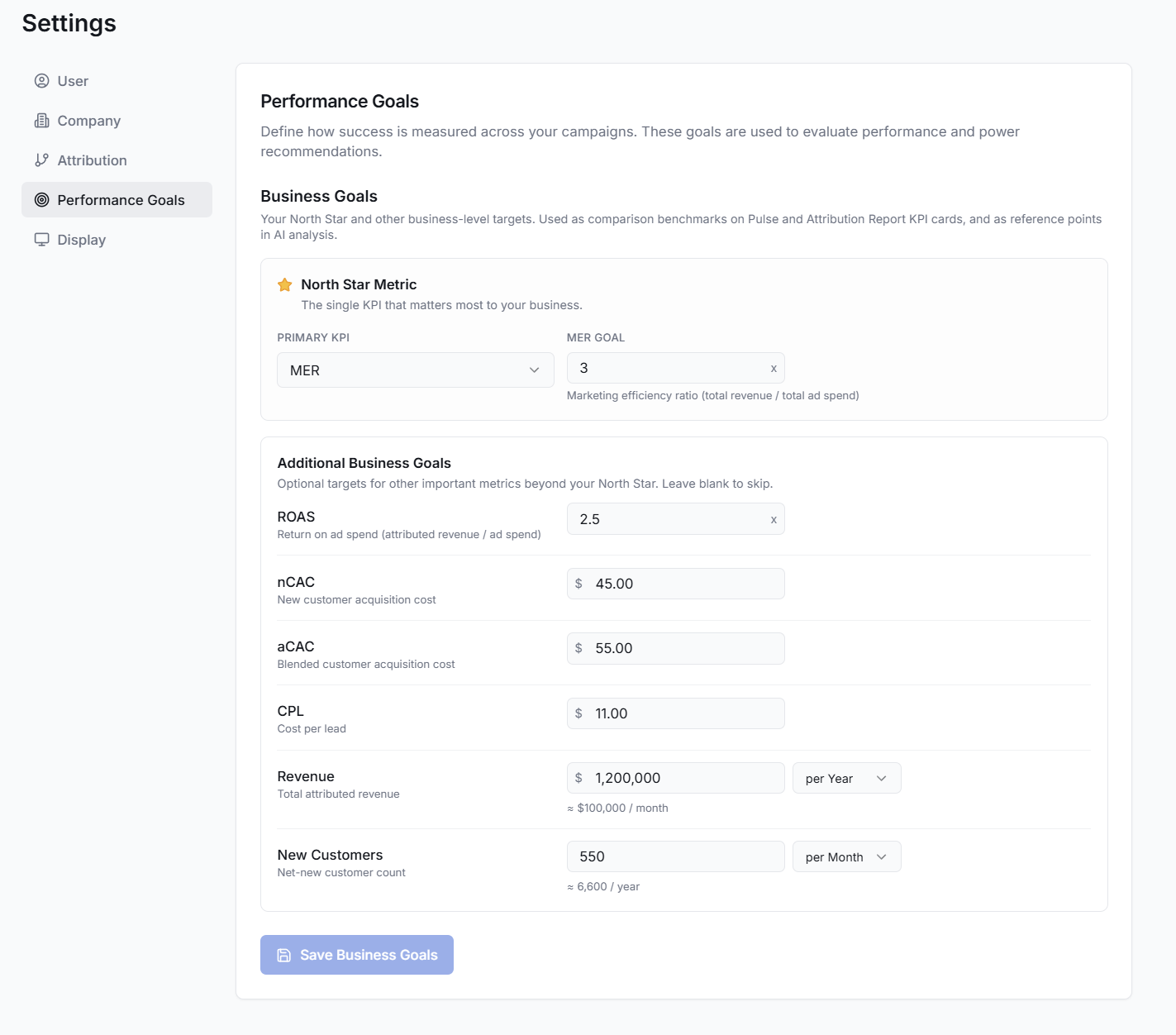Click the ROAS goal input field

675,519
